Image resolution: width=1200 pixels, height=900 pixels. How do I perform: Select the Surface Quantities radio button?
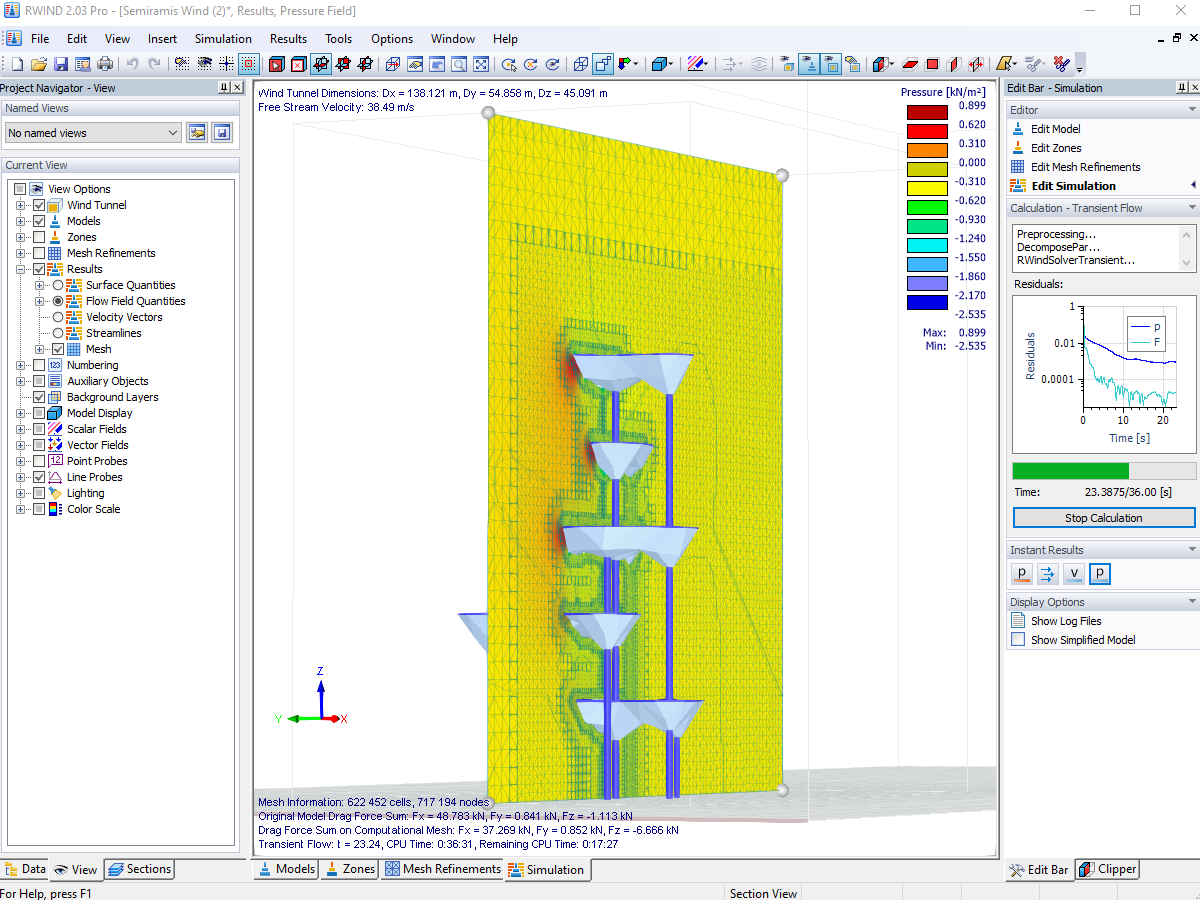coord(58,285)
